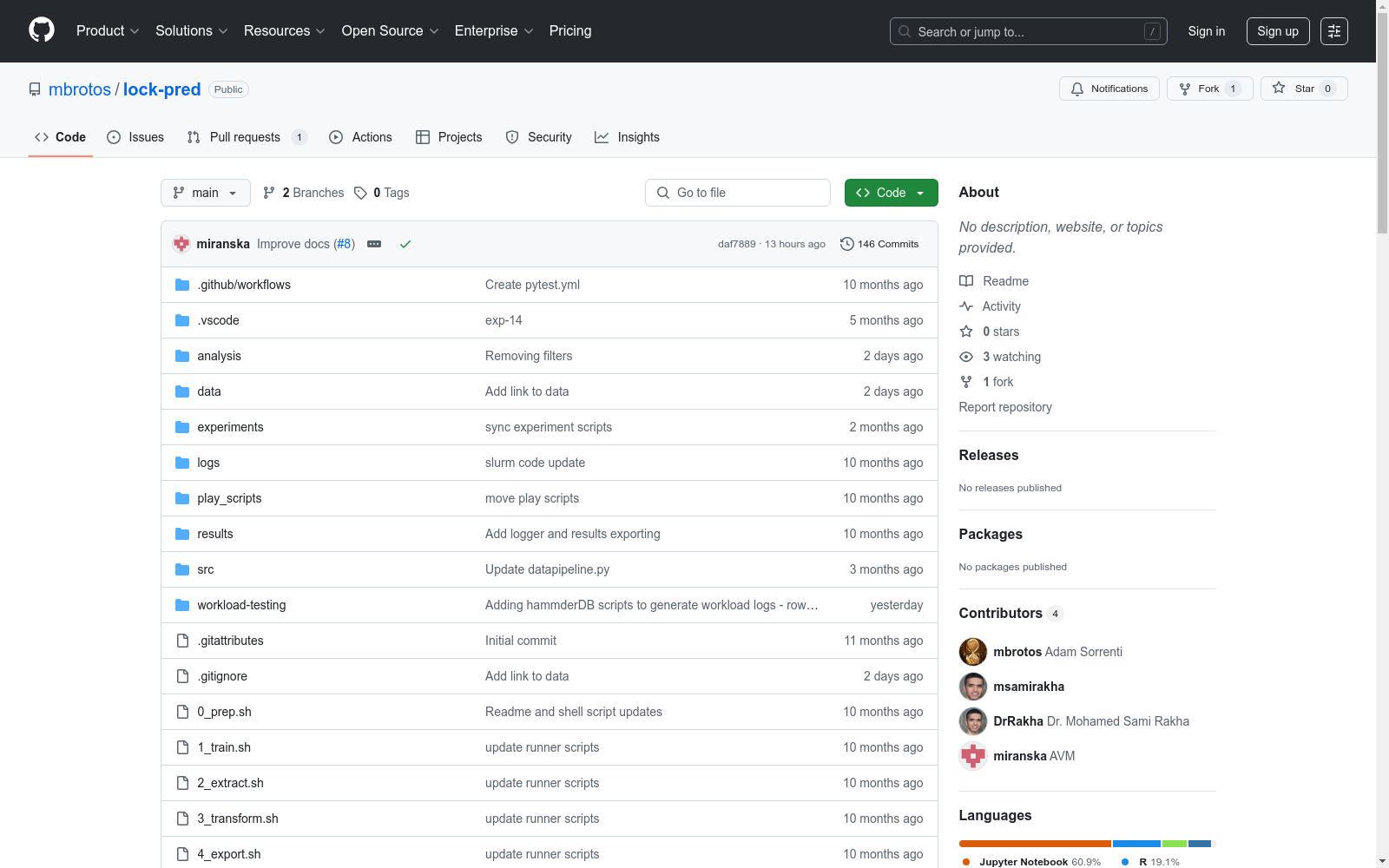
Task: Open the Pricing page
Action: 570,31
